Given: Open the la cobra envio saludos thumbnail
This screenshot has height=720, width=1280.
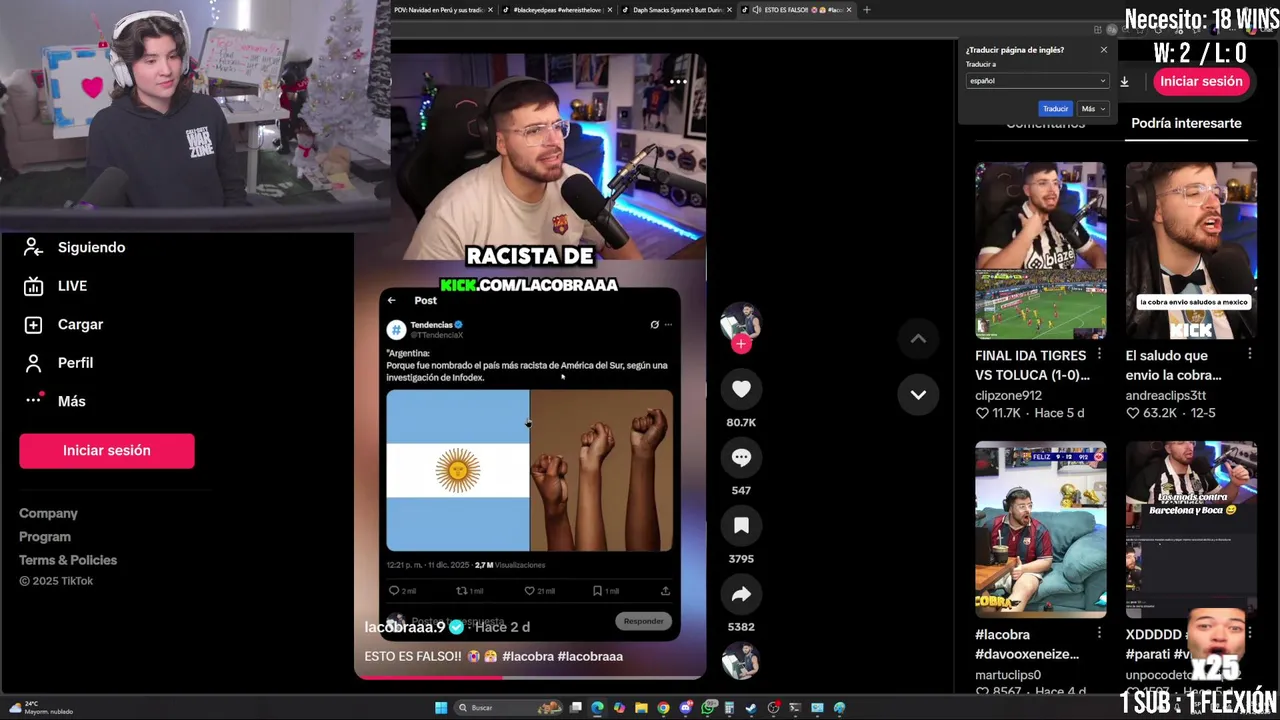Looking at the screenshot, I should [1191, 251].
